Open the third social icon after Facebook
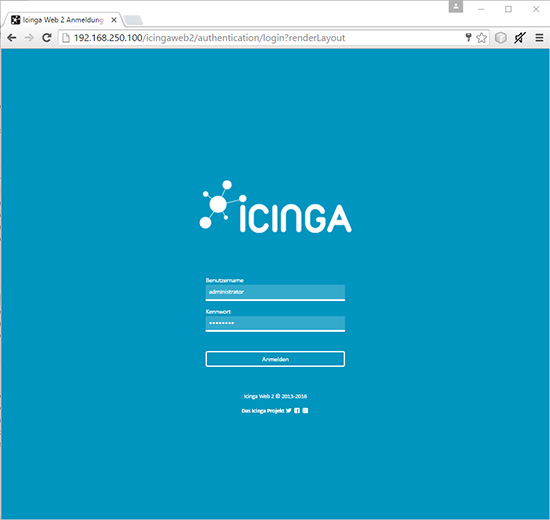 point(305,411)
